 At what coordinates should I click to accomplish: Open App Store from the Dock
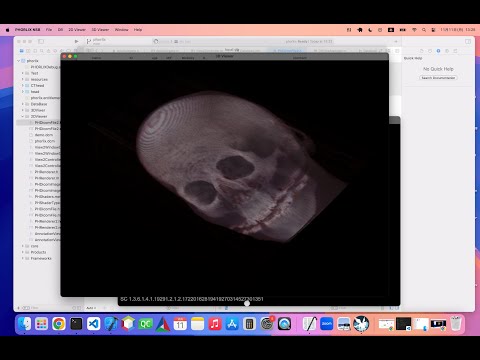232,324
